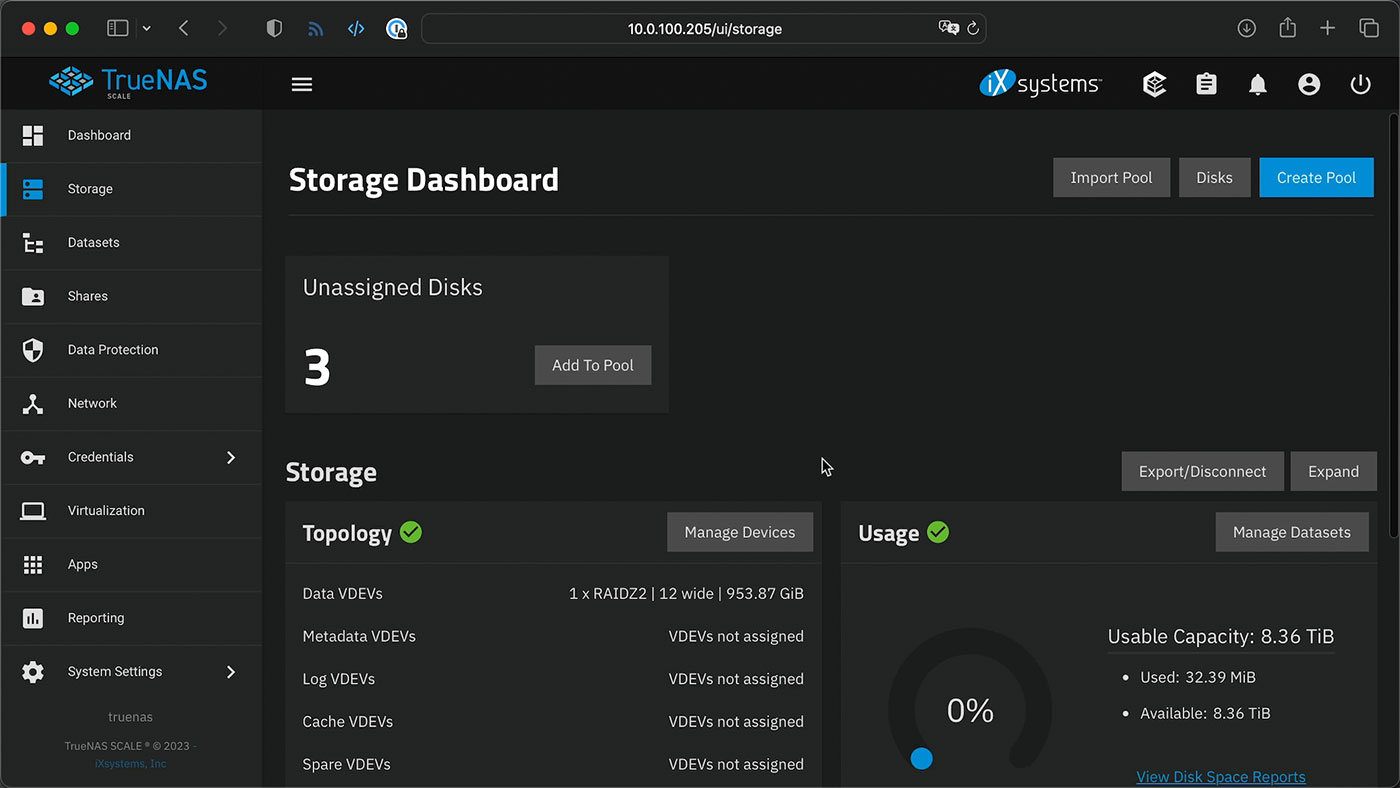Image resolution: width=1400 pixels, height=788 pixels.
Task: Expand the Credentials submenu arrow
Action: (x=231, y=457)
